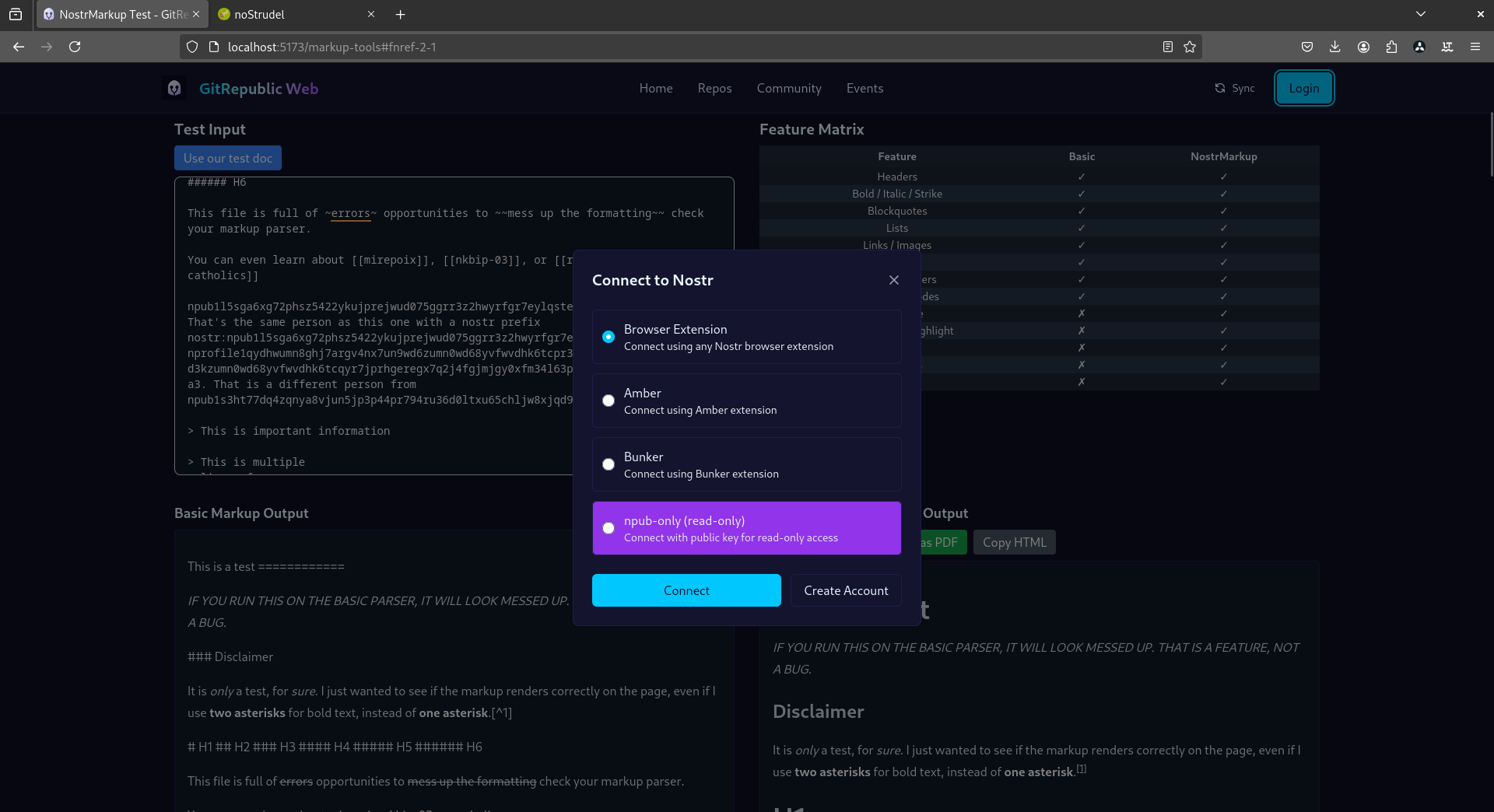Toggle reader view icon in address bar
Viewport: 1494px width, 812px height.
coord(1167,47)
